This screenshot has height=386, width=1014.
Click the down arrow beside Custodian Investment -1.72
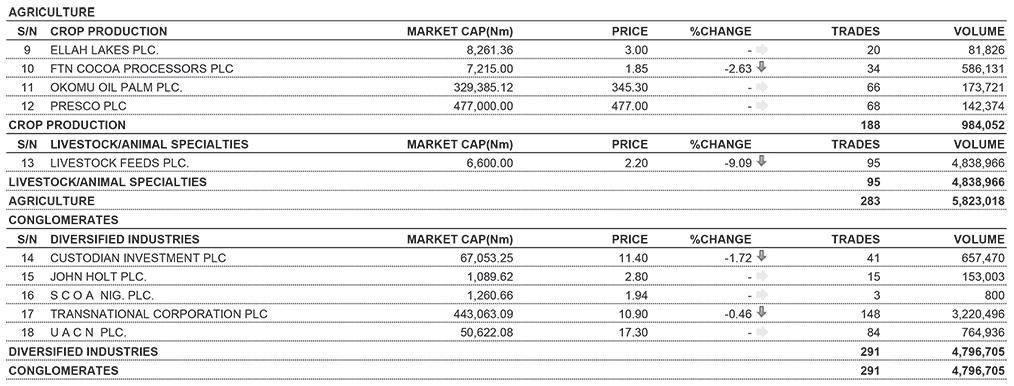pyautogui.click(x=761, y=257)
